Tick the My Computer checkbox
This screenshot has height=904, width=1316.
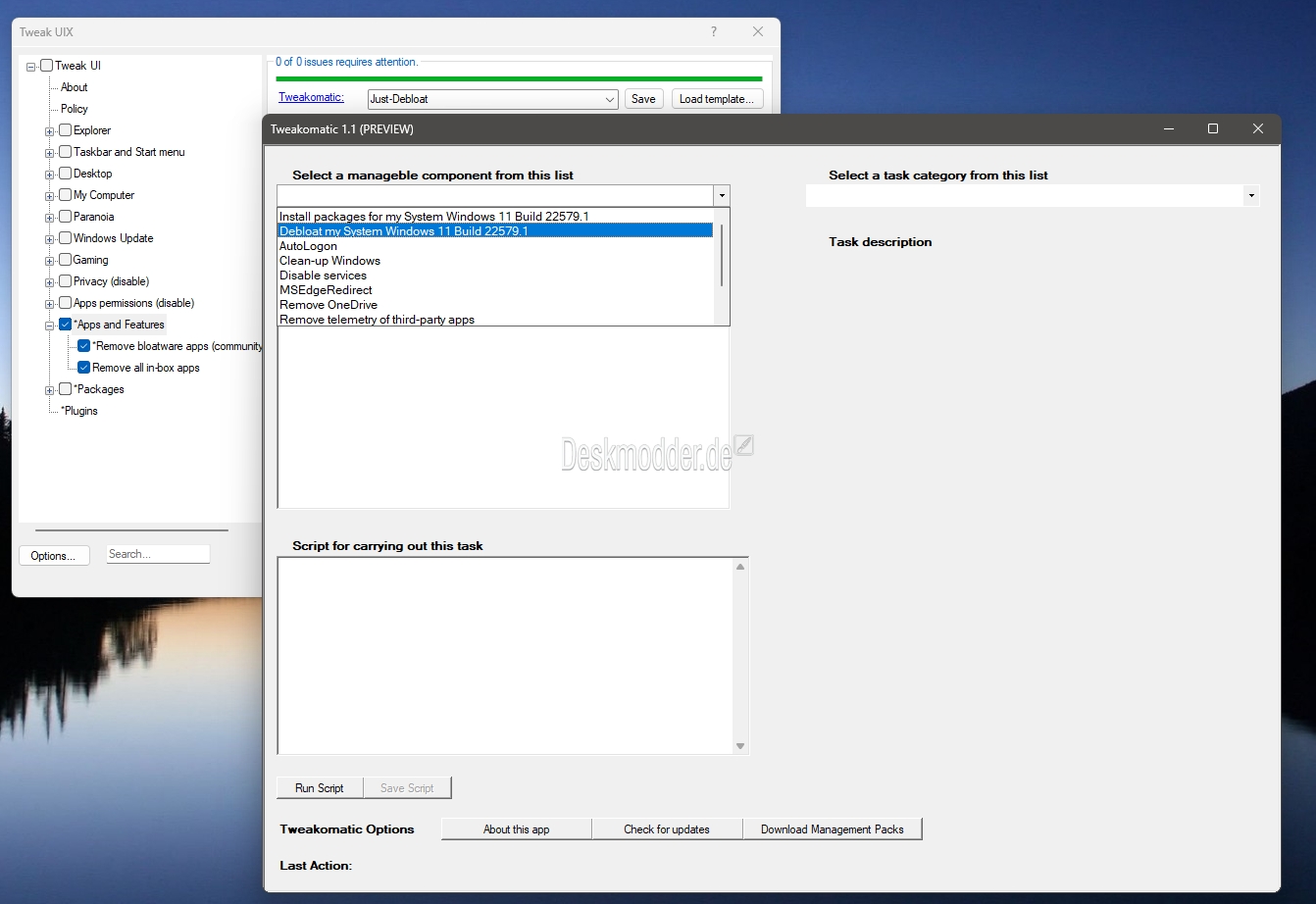(x=65, y=195)
